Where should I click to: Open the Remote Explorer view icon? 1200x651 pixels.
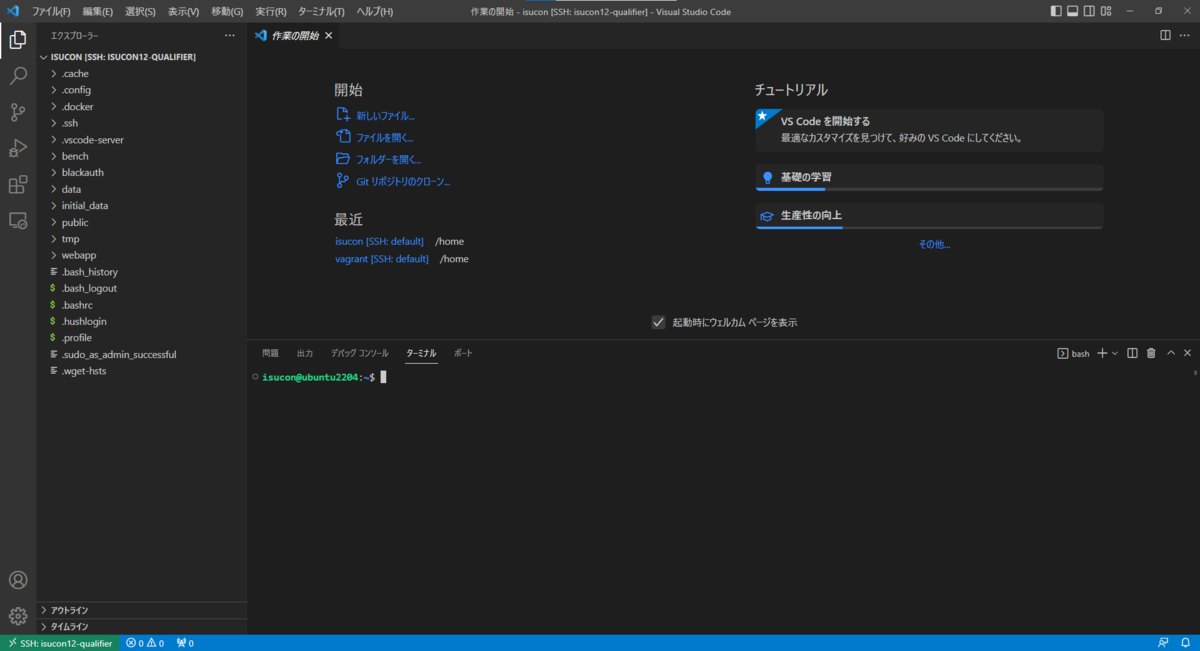pos(18,221)
